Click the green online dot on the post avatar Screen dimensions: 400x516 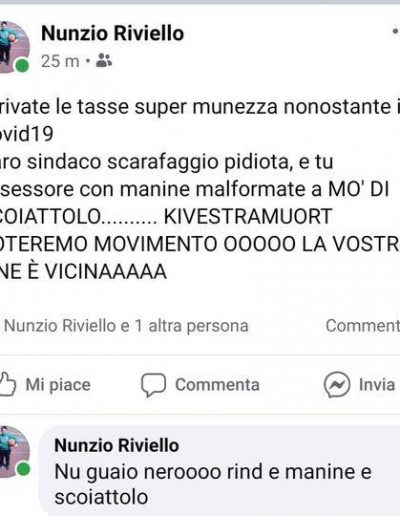[22, 65]
